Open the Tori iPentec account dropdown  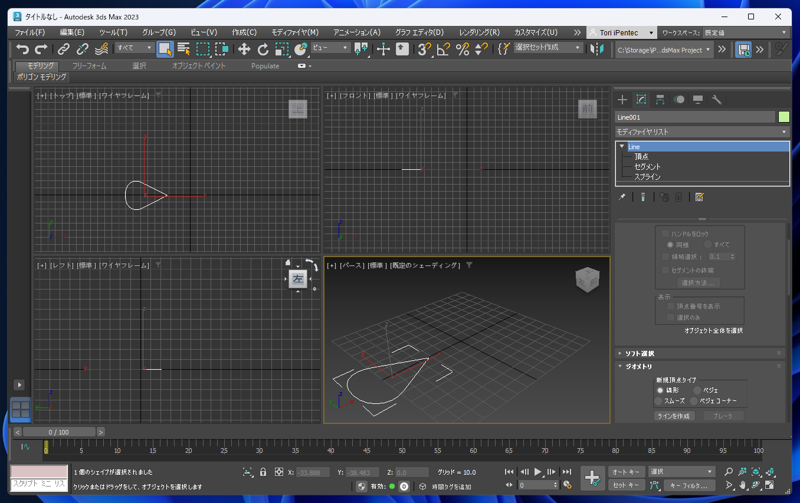click(621, 33)
